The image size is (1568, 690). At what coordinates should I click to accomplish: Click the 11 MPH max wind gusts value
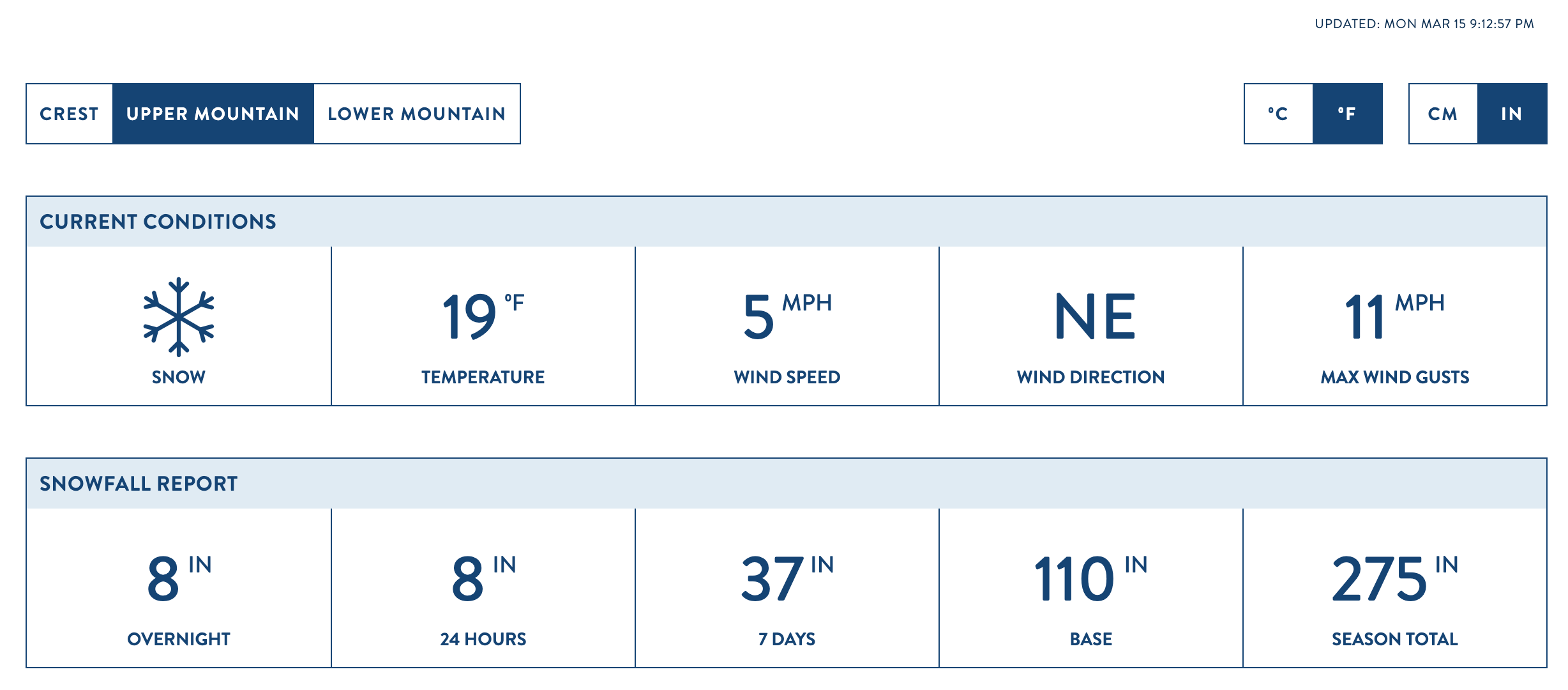point(1394,317)
